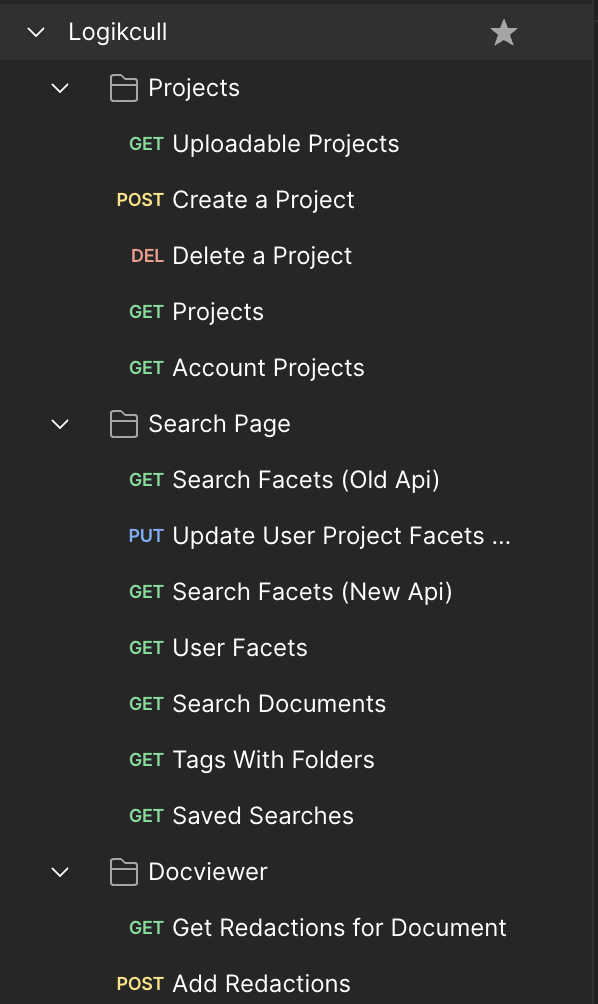
Task: Select the DEL Delete a Project request
Action: pyautogui.click(x=297, y=256)
